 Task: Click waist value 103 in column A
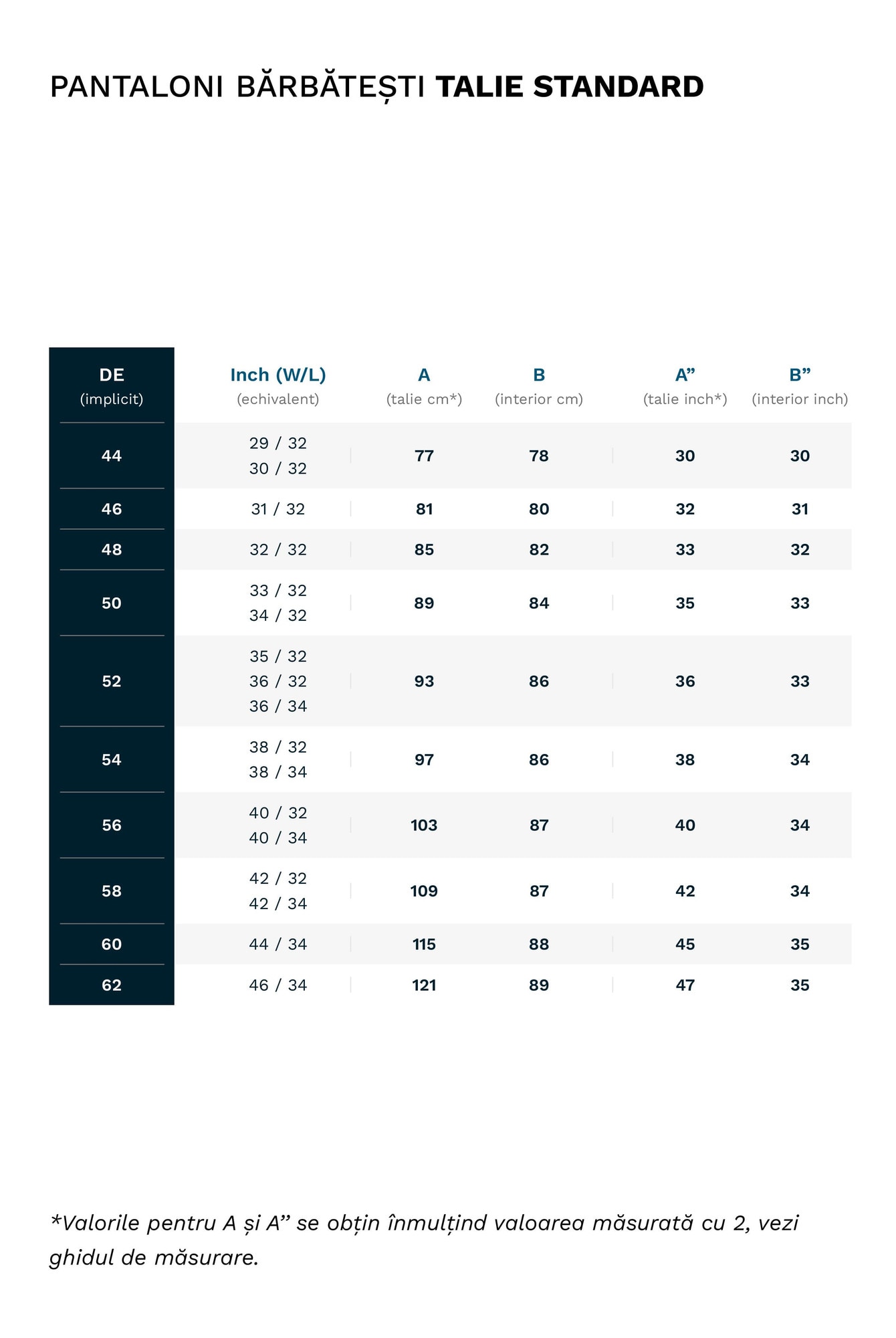(424, 825)
